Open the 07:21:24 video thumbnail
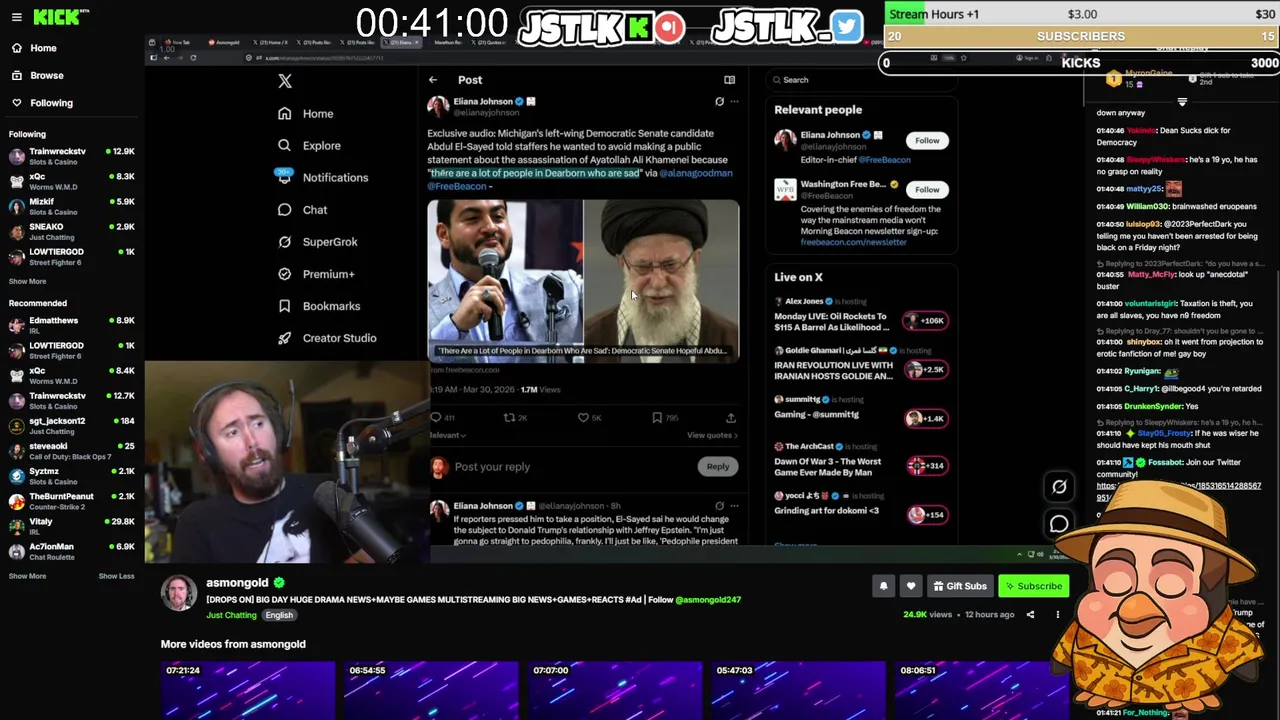The width and height of the screenshot is (1280, 720). click(x=248, y=691)
